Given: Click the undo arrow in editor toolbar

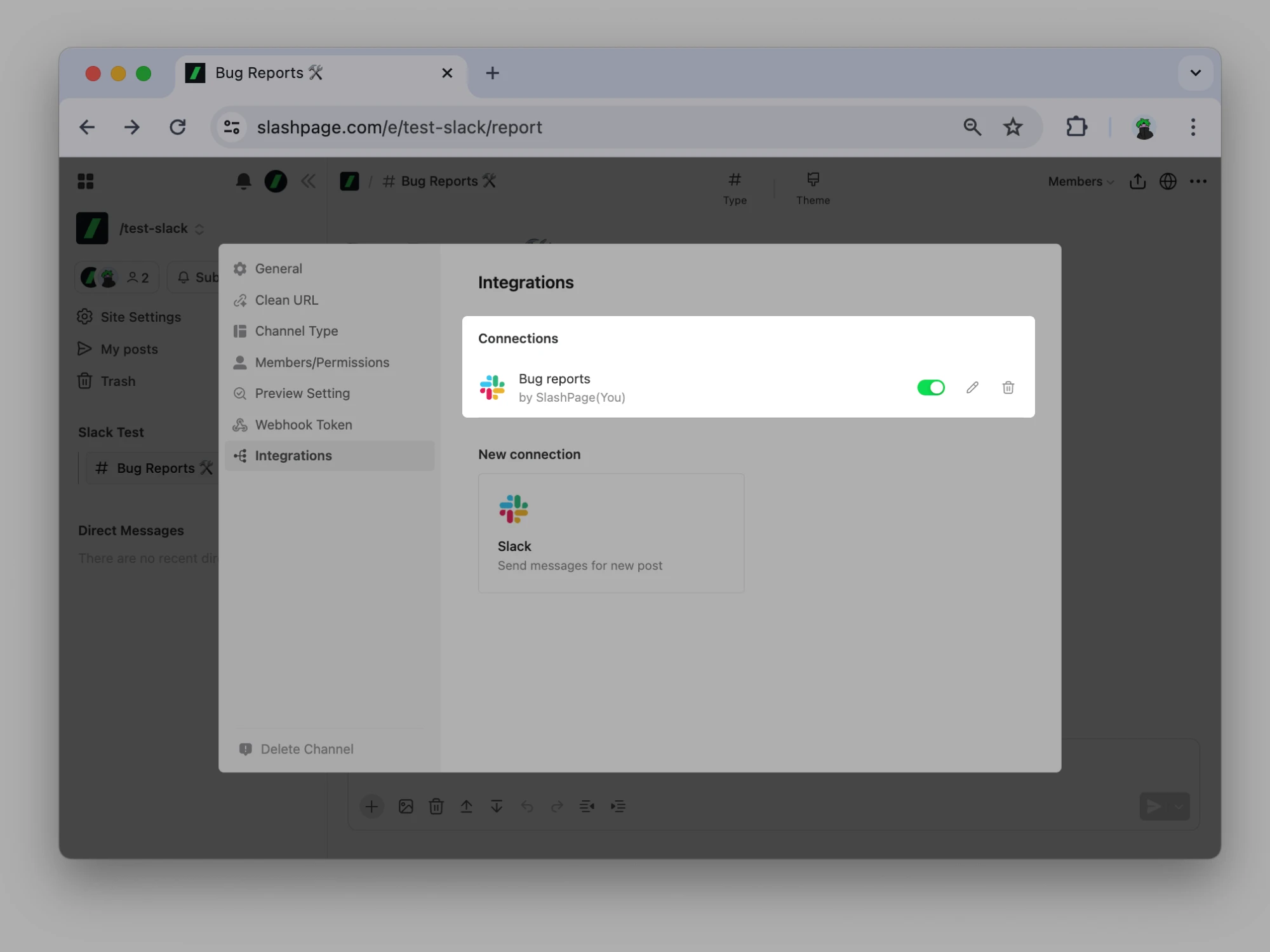Looking at the screenshot, I should (x=527, y=807).
